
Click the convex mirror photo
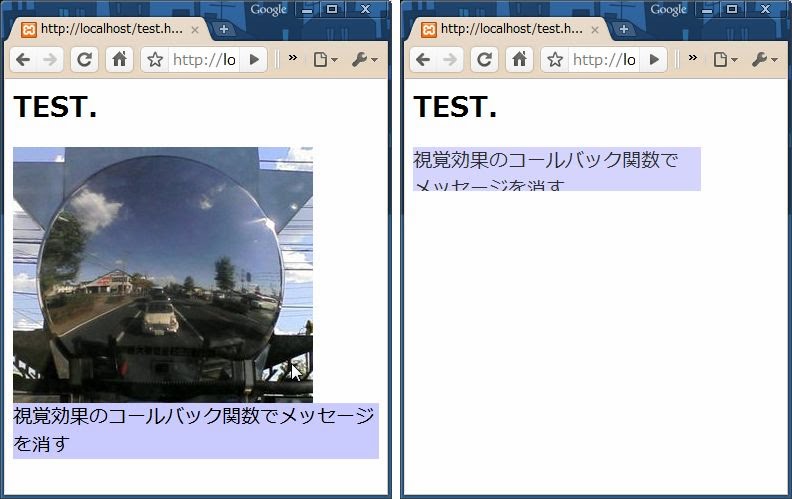coord(162,273)
